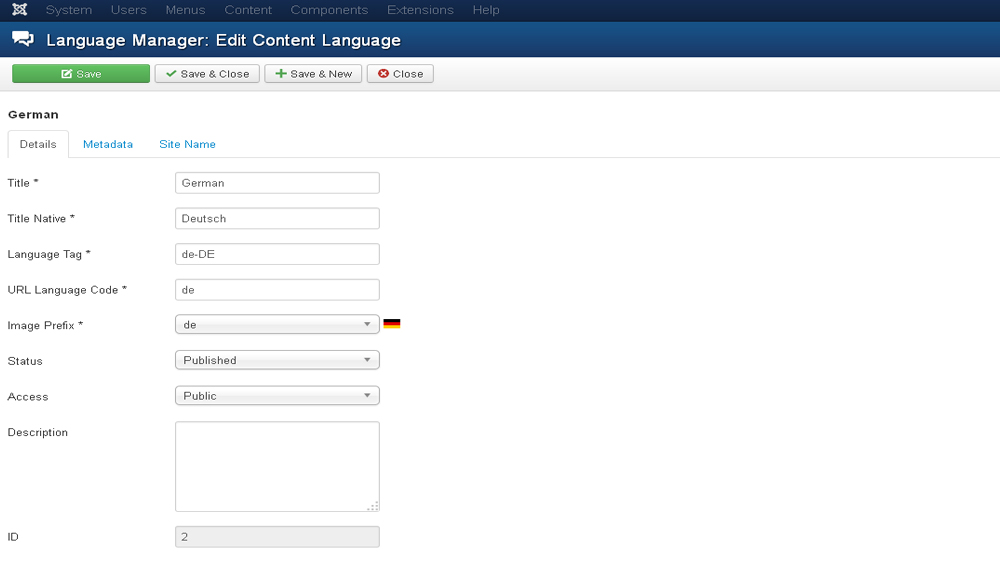Open the Users menu
The width and height of the screenshot is (1000, 563).
point(129,10)
